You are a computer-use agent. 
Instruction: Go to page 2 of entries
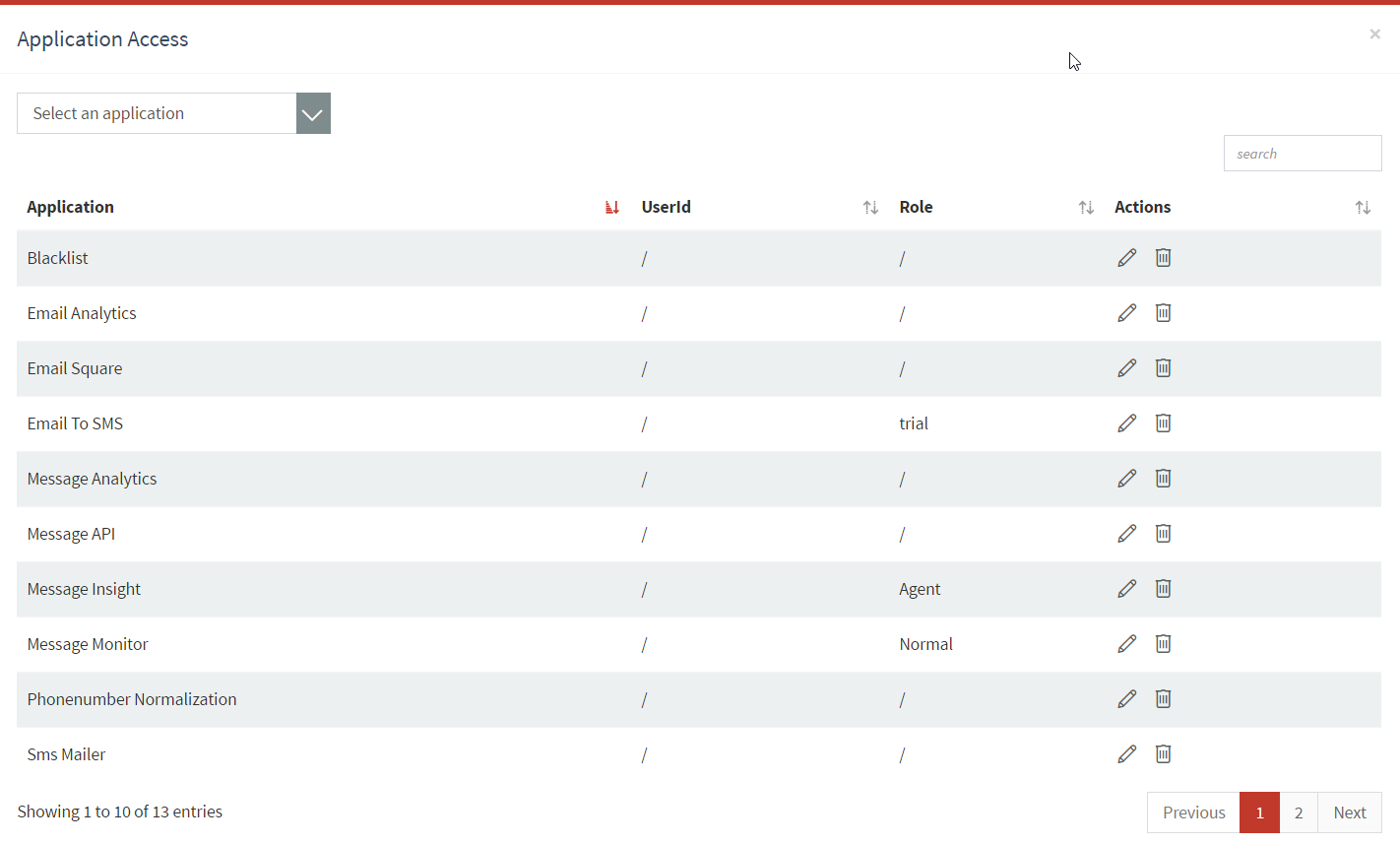[x=1299, y=812]
